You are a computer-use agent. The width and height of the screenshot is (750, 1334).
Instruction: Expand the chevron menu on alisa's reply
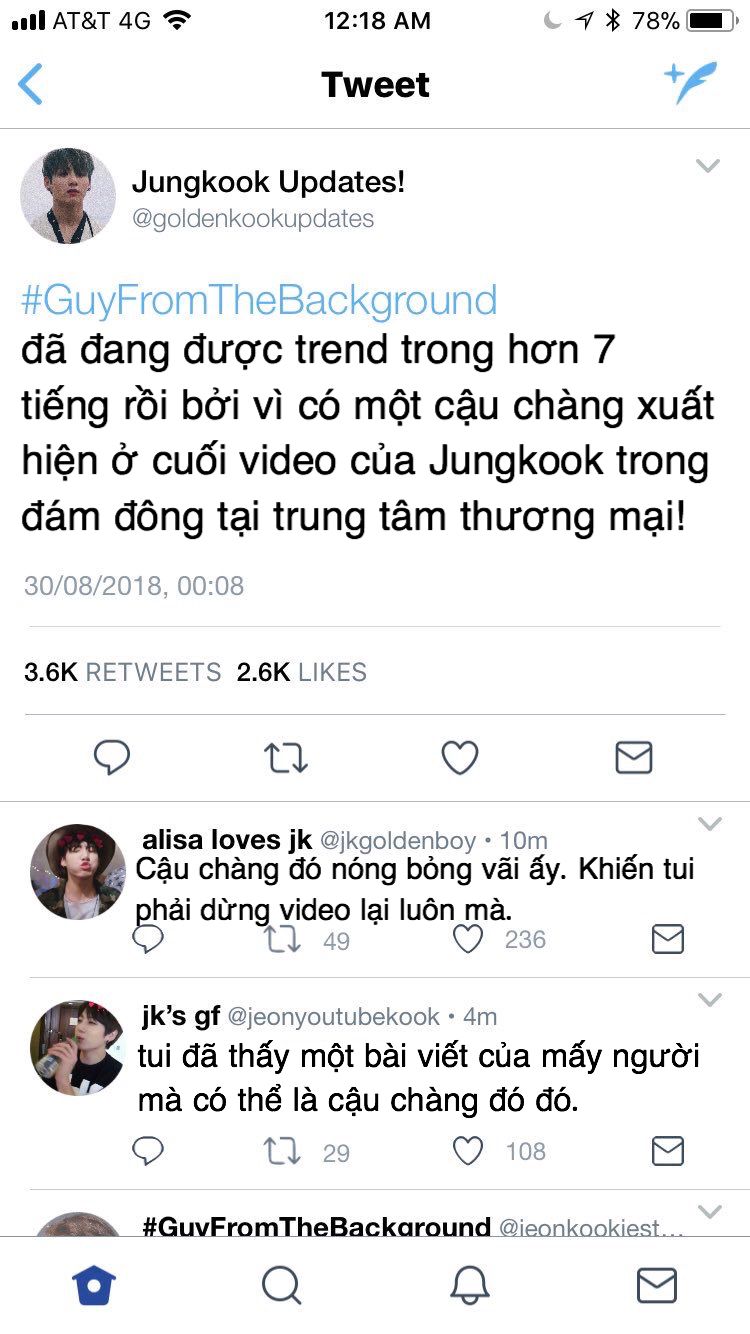coord(709,824)
